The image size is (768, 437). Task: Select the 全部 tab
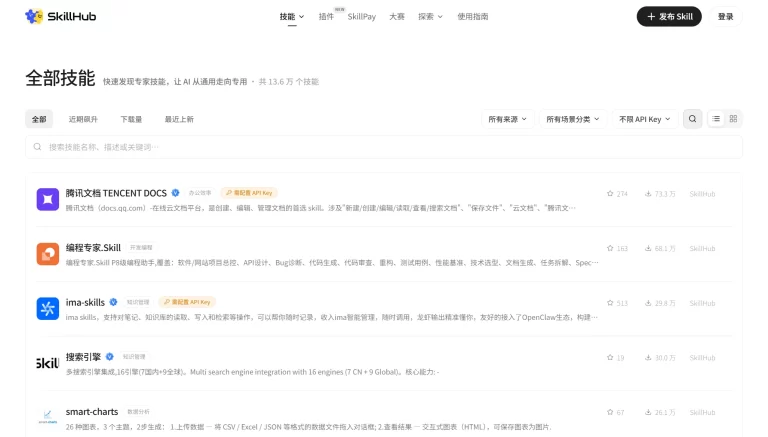[x=39, y=119]
